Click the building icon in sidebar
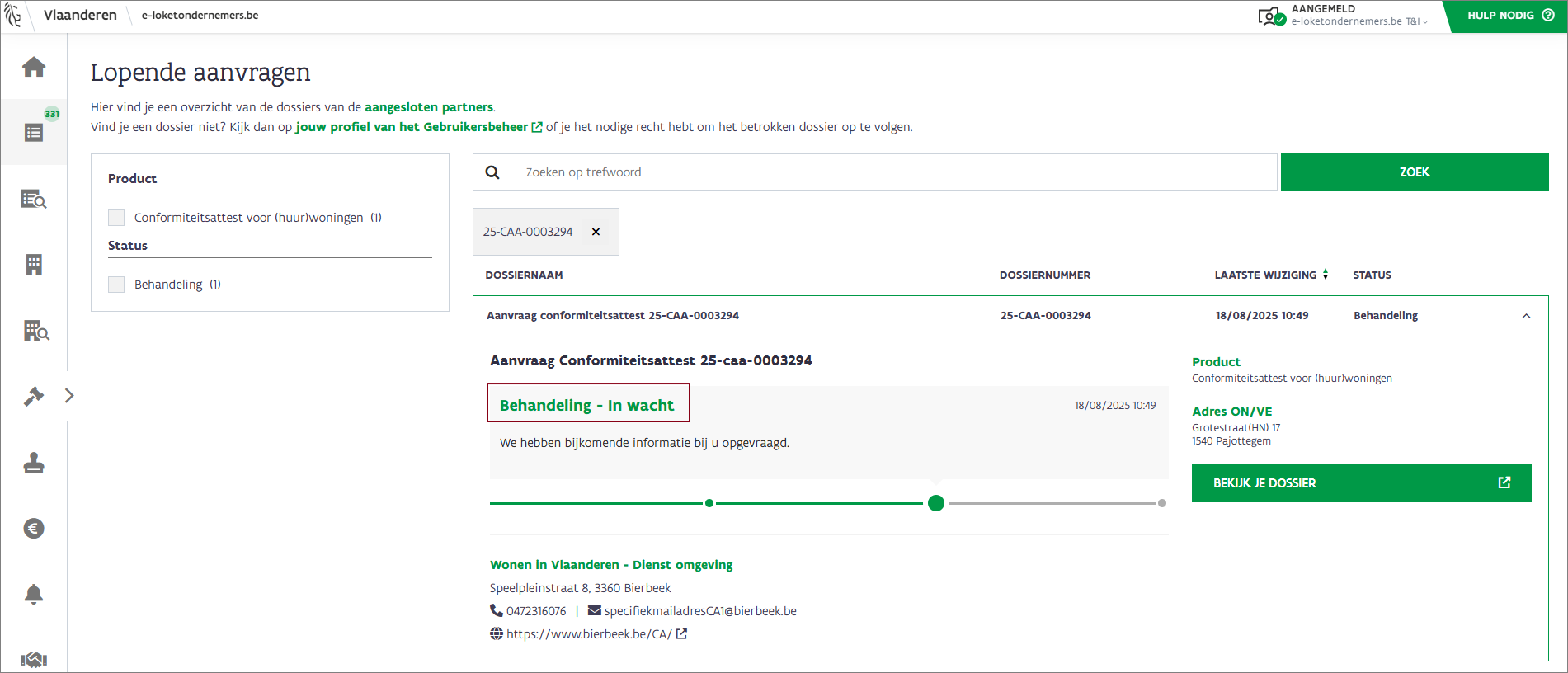This screenshot has height=673, width=1568. [34, 265]
